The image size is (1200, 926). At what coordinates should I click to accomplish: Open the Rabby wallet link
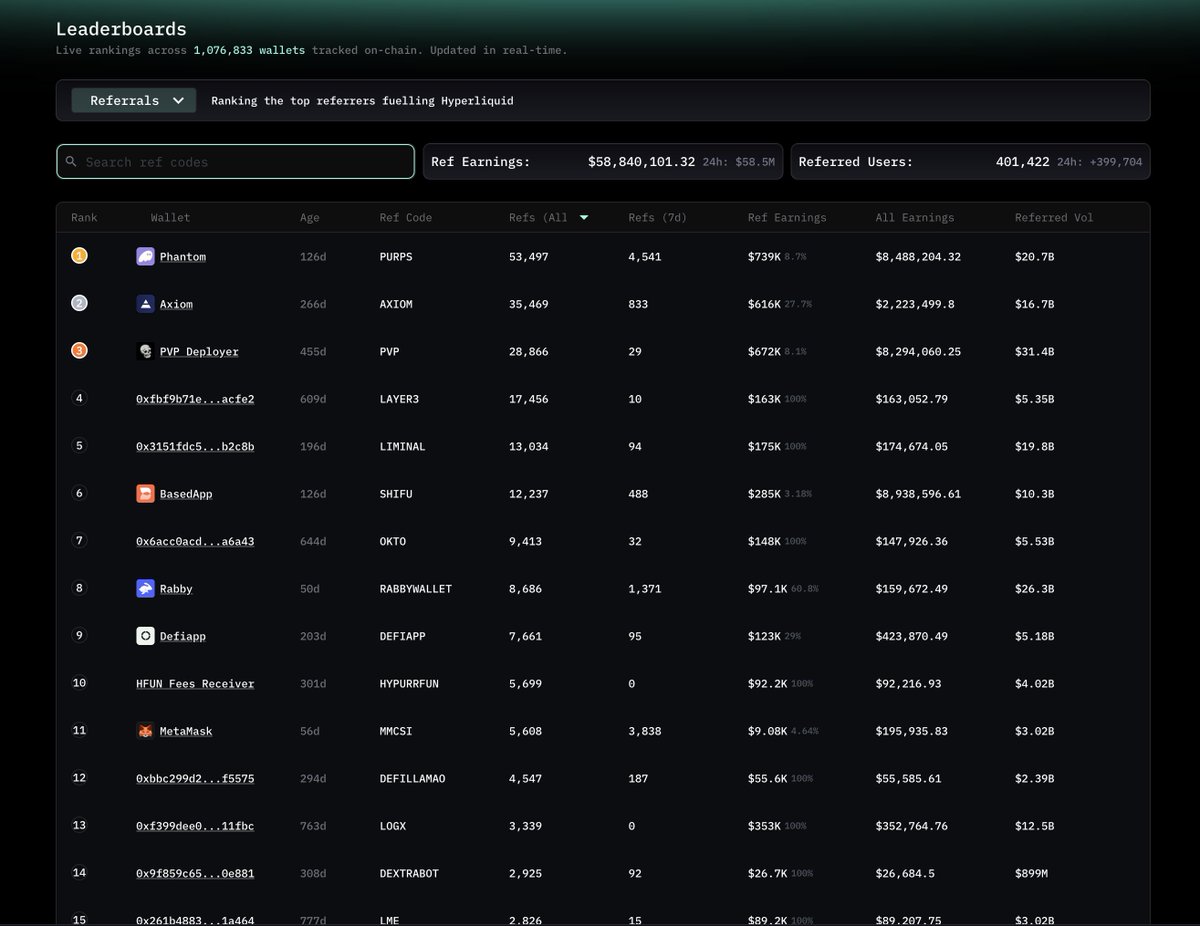pos(176,589)
